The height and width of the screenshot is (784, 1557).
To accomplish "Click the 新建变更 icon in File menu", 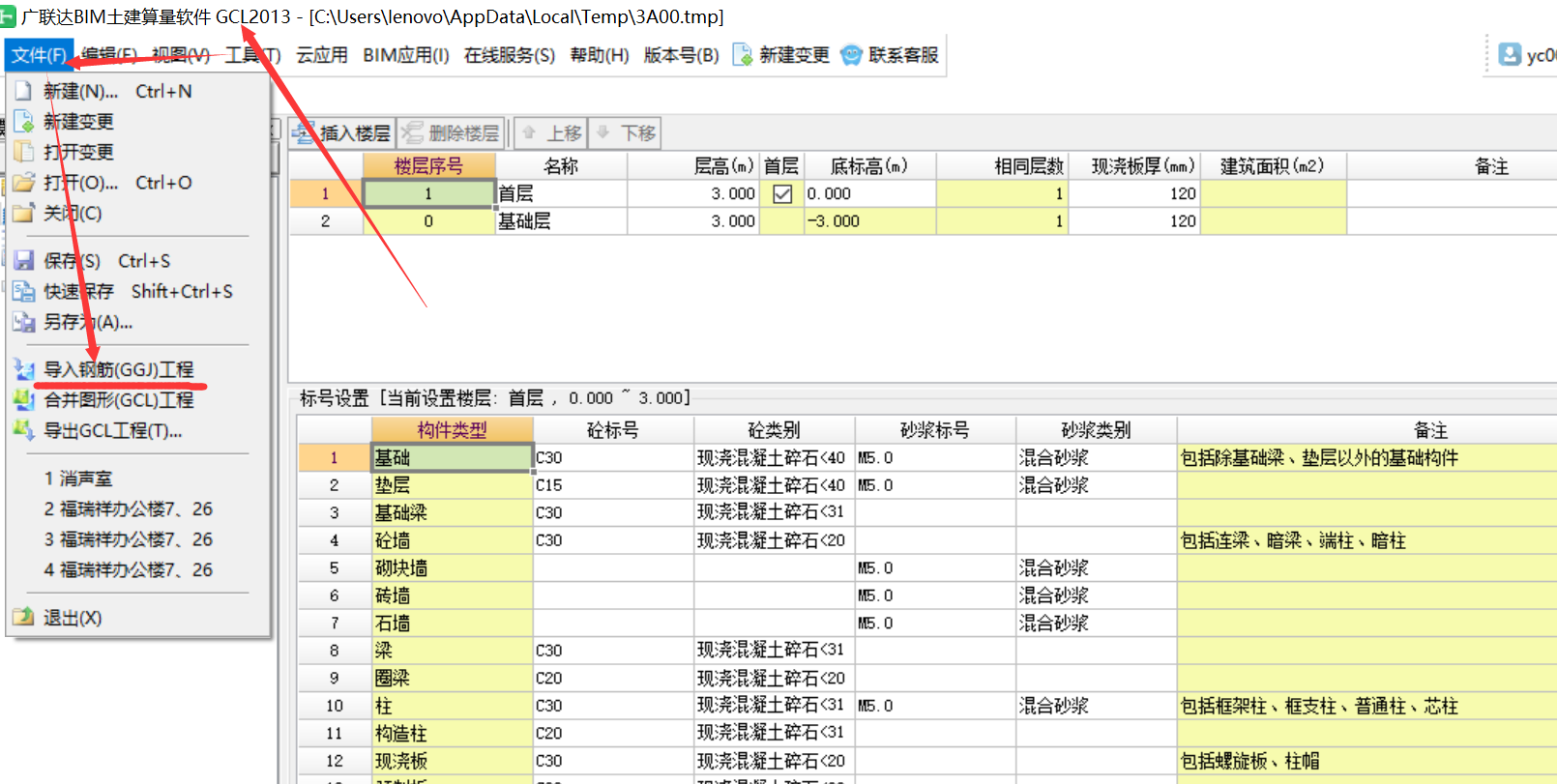I will pyautogui.click(x=23, y=122).
